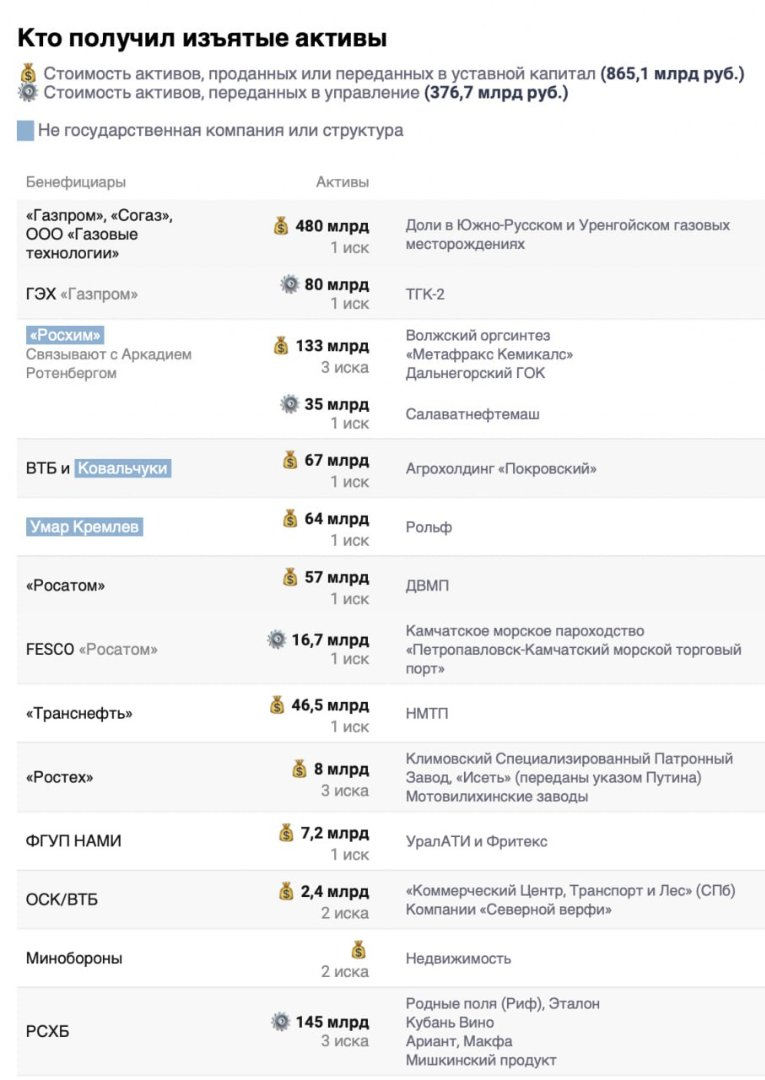
Task: Select highlighted Ковальчуки label
Action: click(x=123, y=468)
